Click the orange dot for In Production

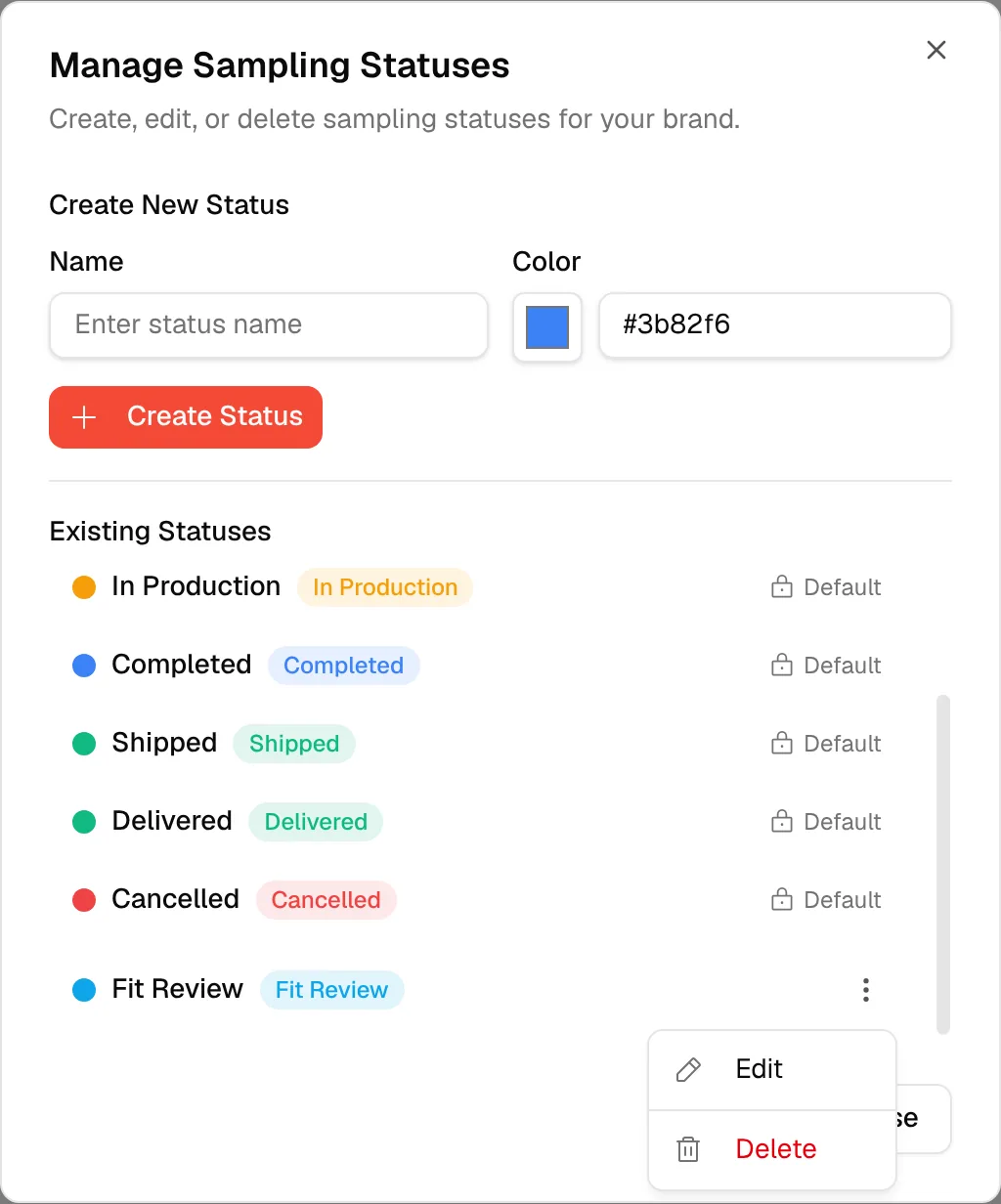(x=84, y=587)
